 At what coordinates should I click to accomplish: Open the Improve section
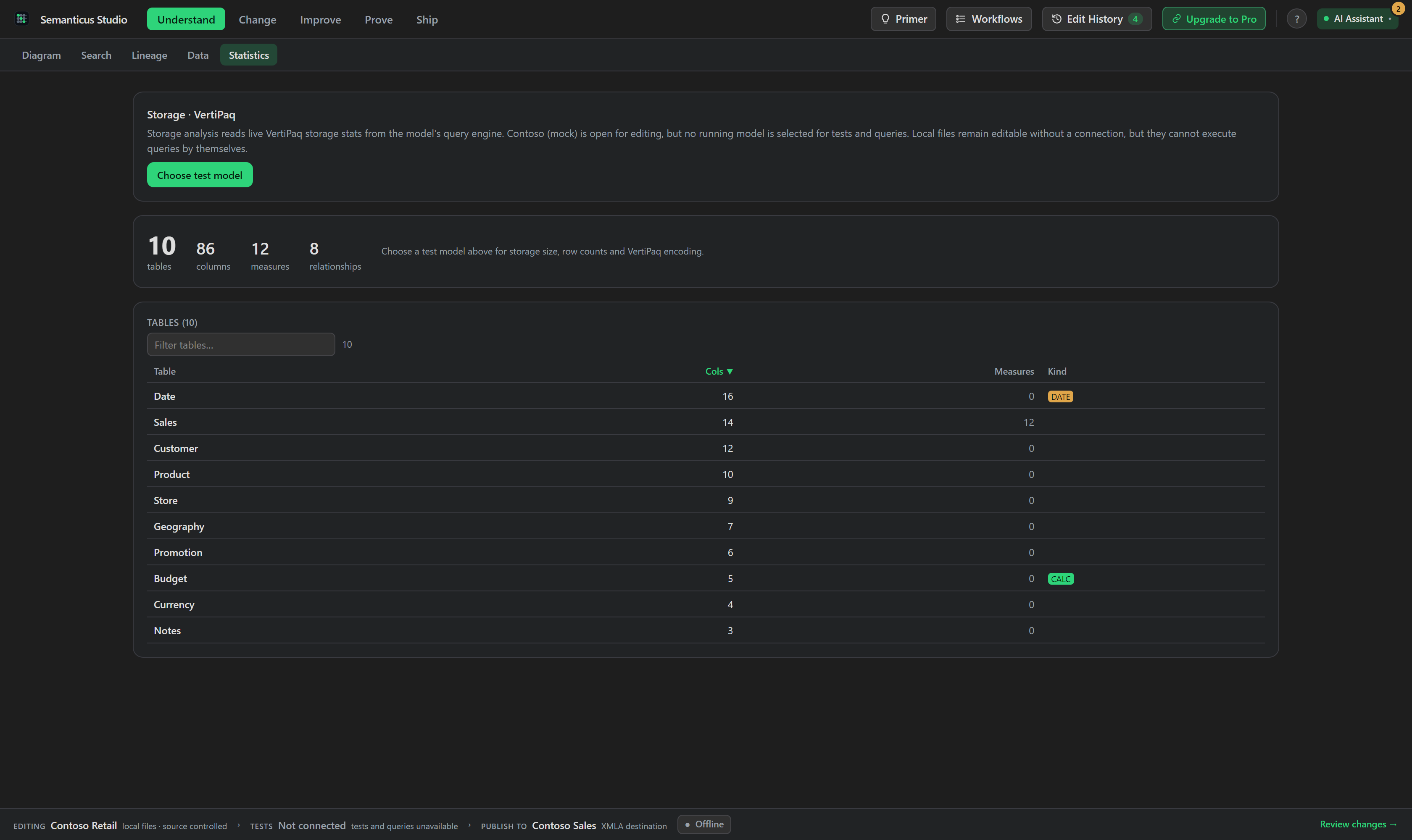(320, 19)
